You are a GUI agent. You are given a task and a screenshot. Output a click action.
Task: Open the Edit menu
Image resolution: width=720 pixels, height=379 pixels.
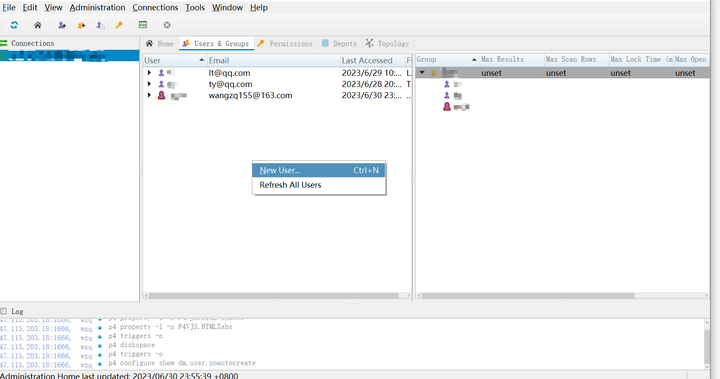30,8
